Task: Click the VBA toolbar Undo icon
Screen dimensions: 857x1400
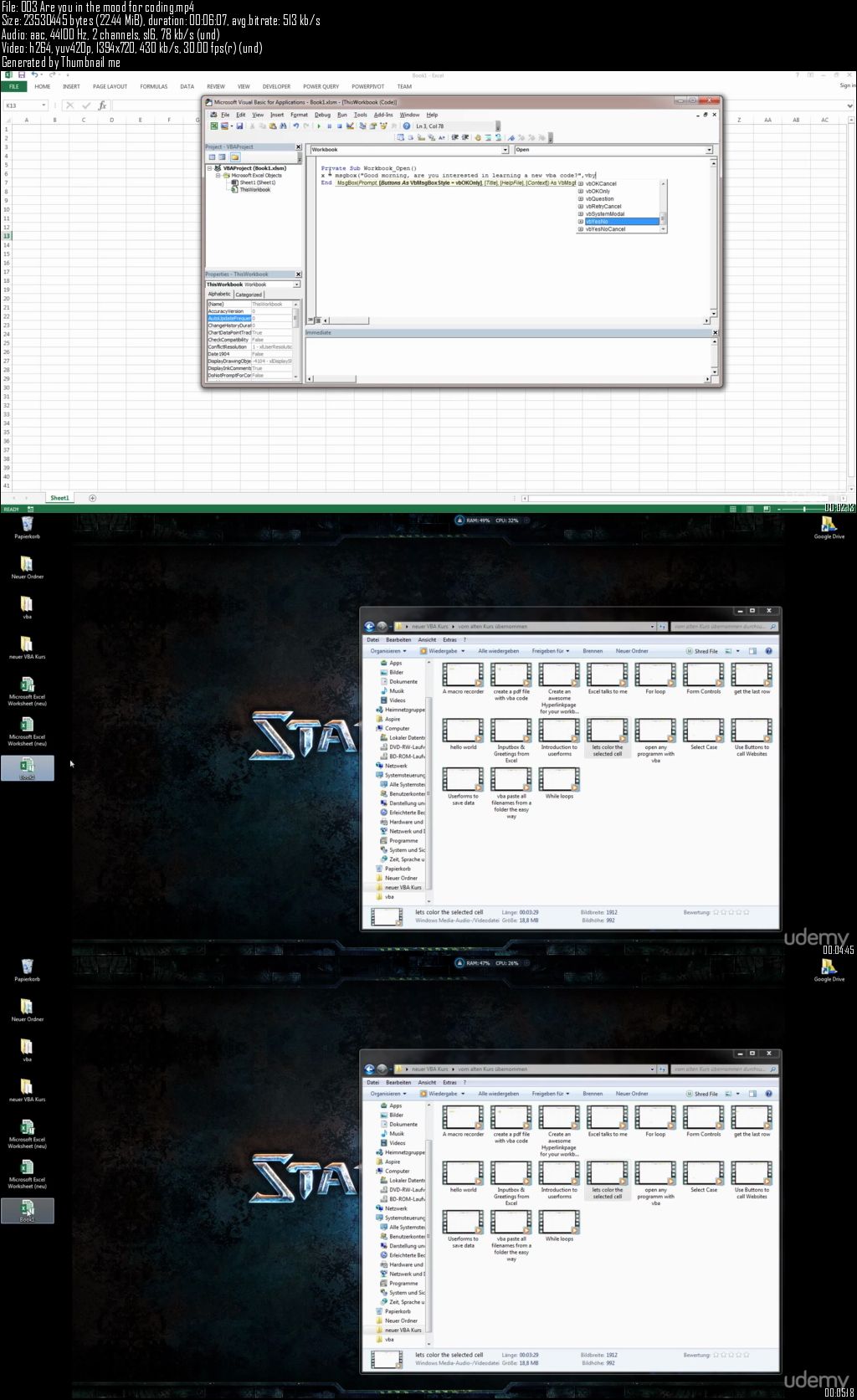Action: coord(295,126)
